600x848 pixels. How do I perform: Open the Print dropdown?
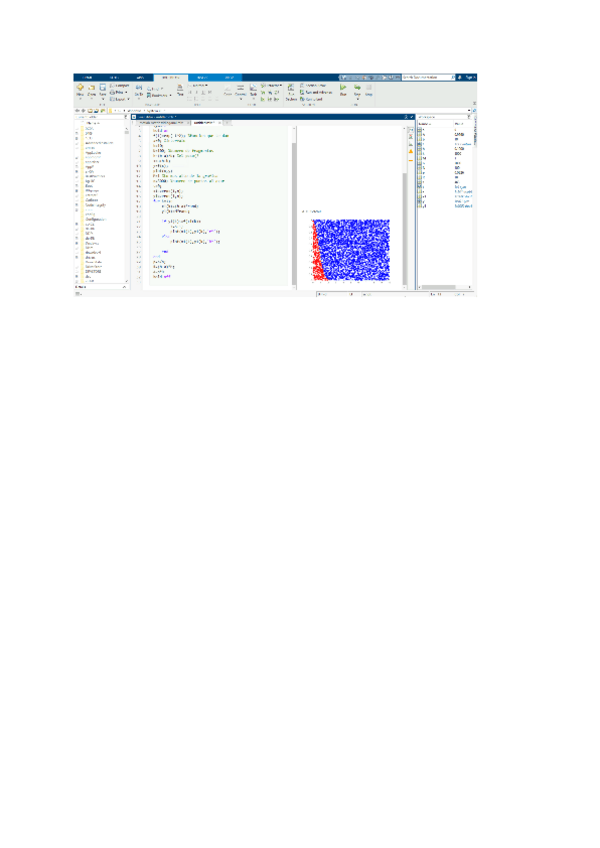coord(119,92)
